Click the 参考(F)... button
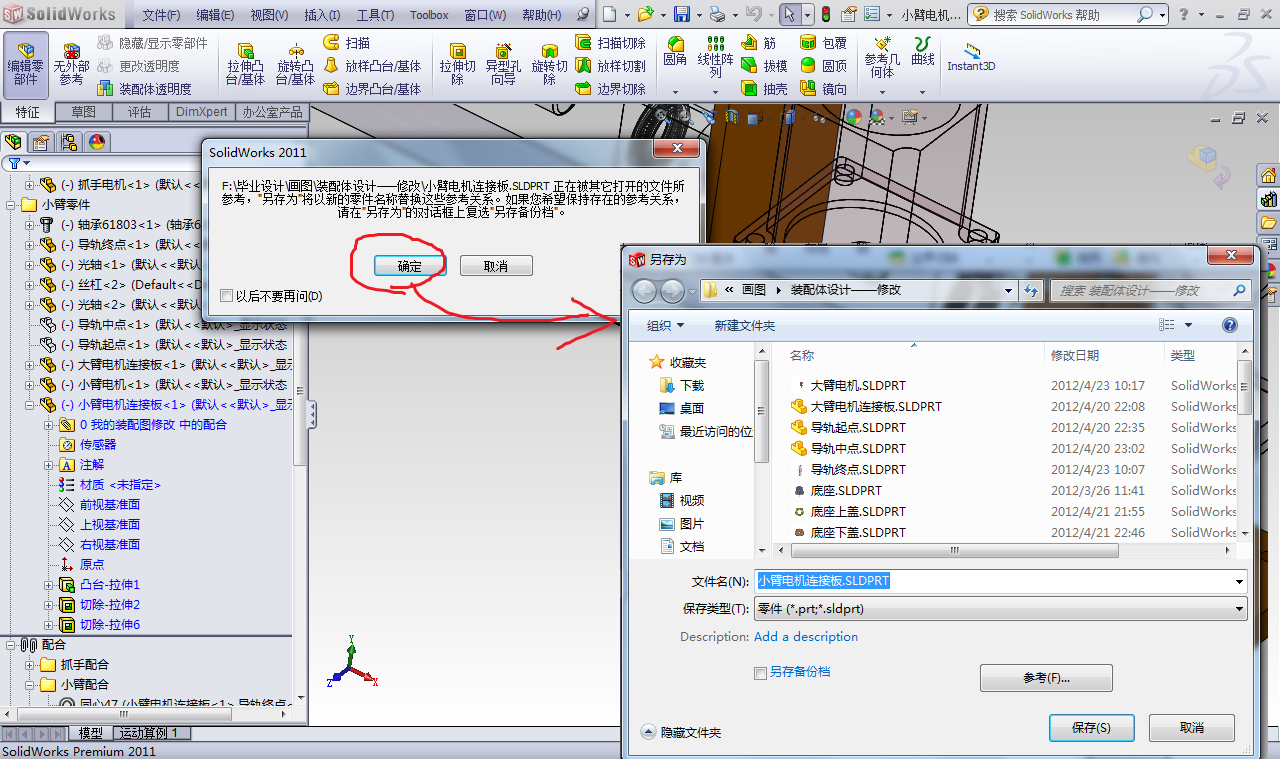Viewport: 1280px width, 759px height. click(x=1046, y=678)
